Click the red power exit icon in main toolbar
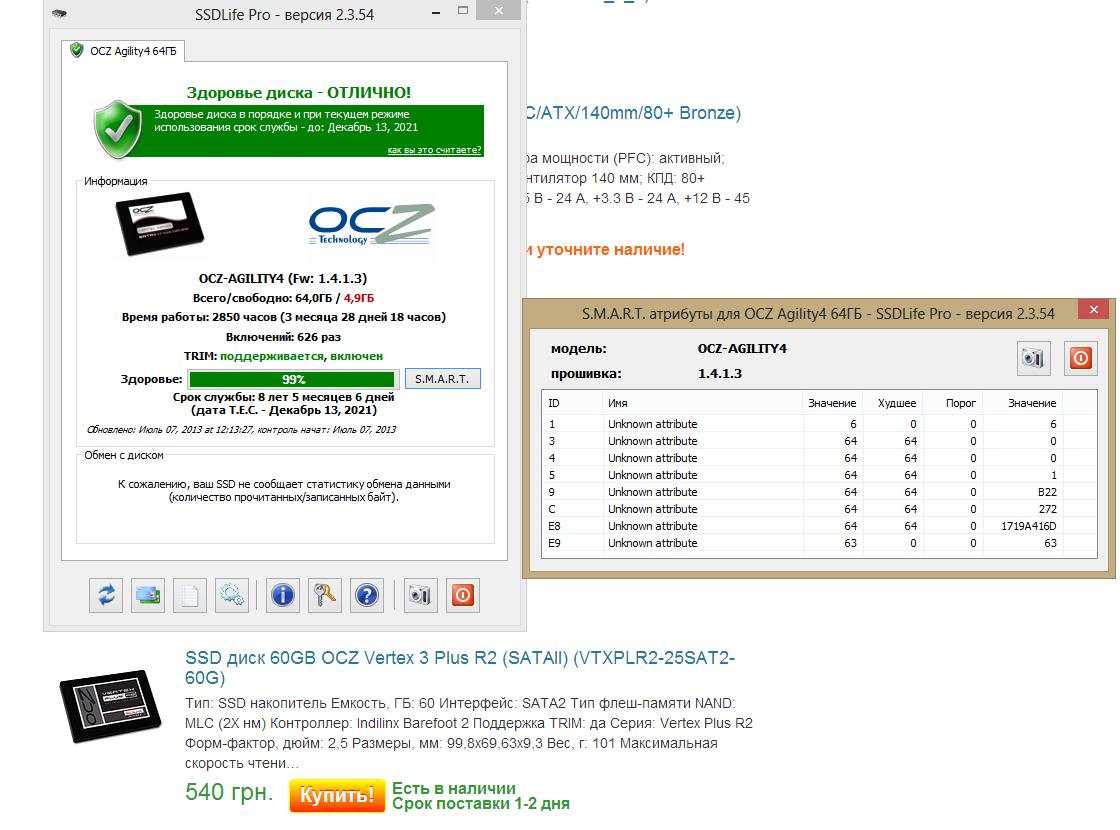 (463, 595)
